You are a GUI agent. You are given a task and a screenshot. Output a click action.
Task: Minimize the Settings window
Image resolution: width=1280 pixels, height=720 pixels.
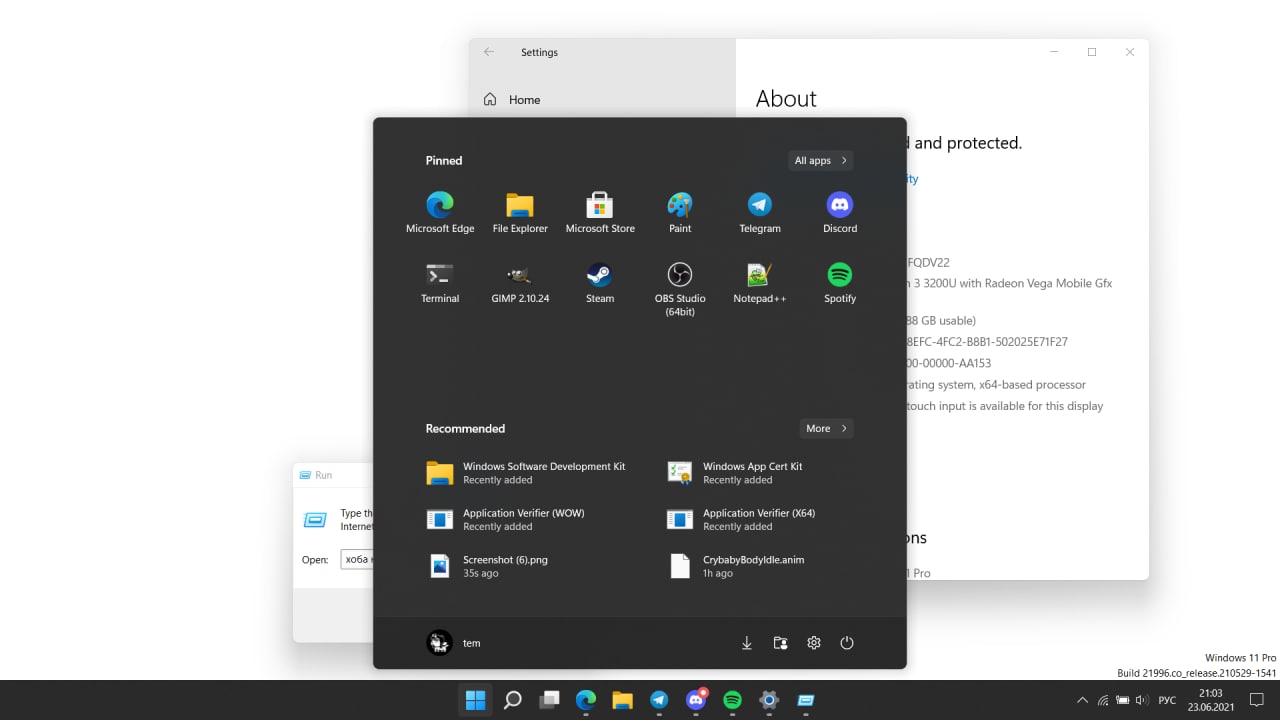pos(1054,52)
